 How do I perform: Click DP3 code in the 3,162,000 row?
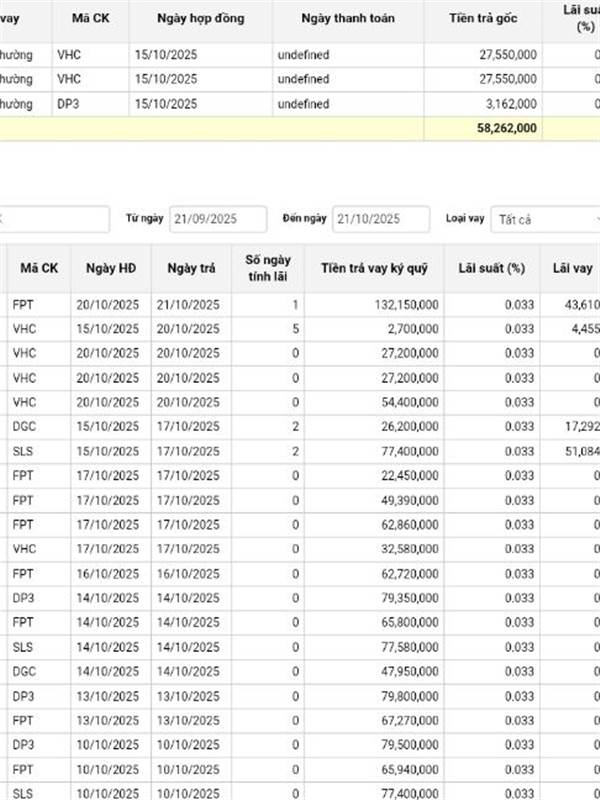click(x=68, y=104)
